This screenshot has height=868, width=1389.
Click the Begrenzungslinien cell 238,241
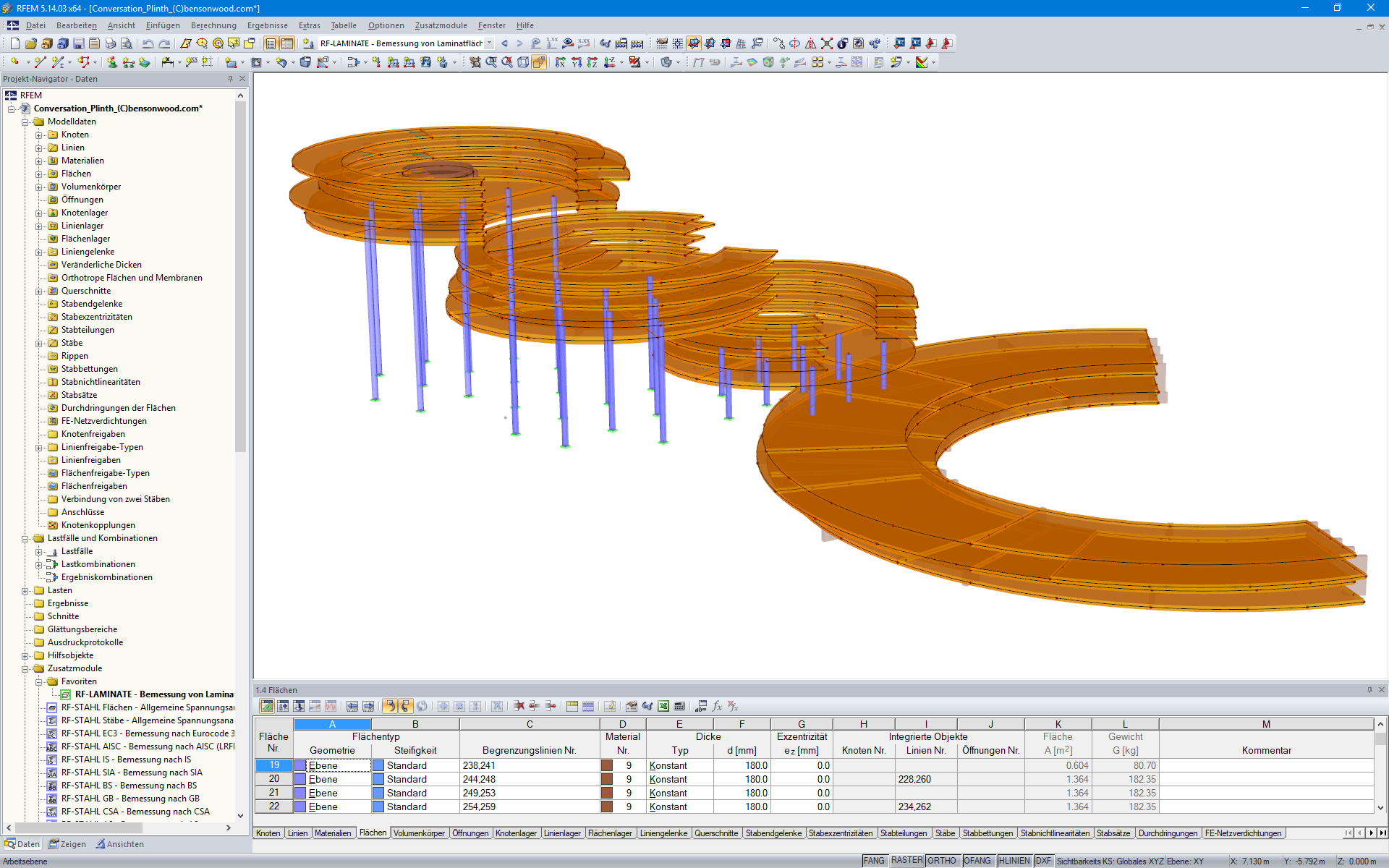[x=530, y=765]
